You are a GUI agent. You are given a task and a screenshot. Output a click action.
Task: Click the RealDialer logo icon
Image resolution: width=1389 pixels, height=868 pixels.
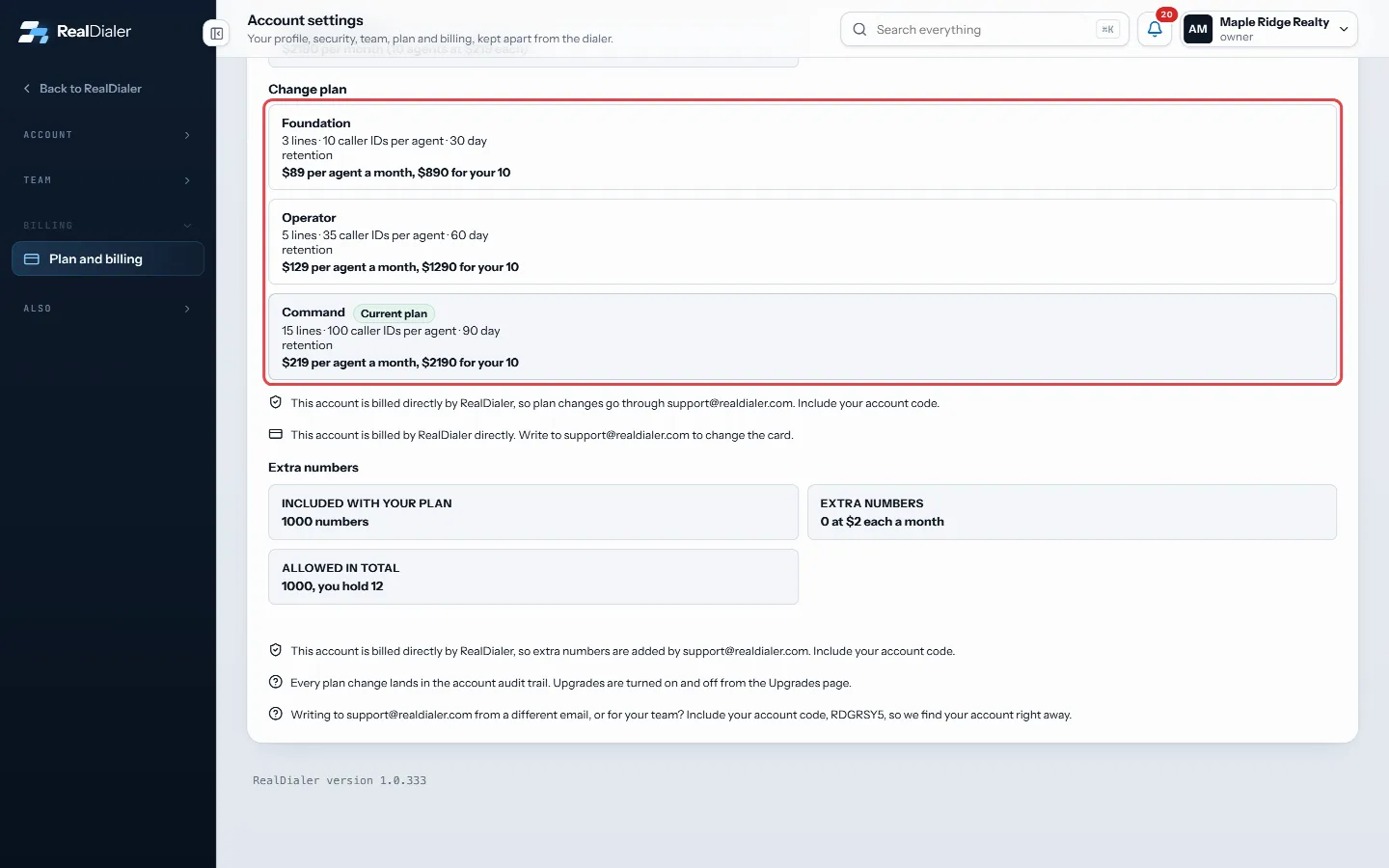(34, 32)
